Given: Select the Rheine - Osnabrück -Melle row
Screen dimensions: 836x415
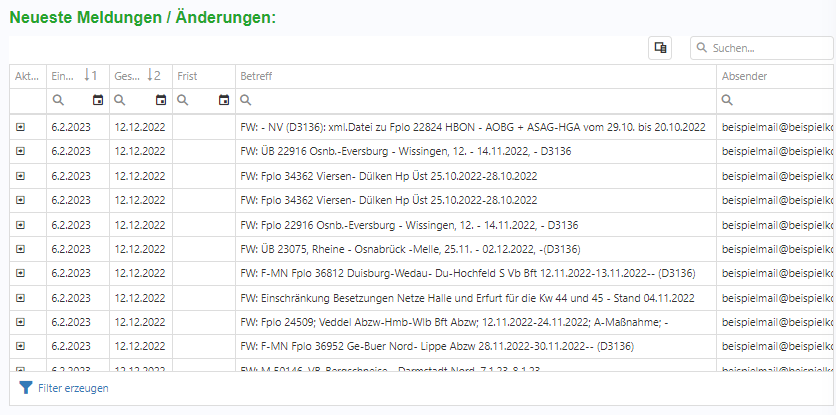Looking at the screenshot, I should 410,249.
